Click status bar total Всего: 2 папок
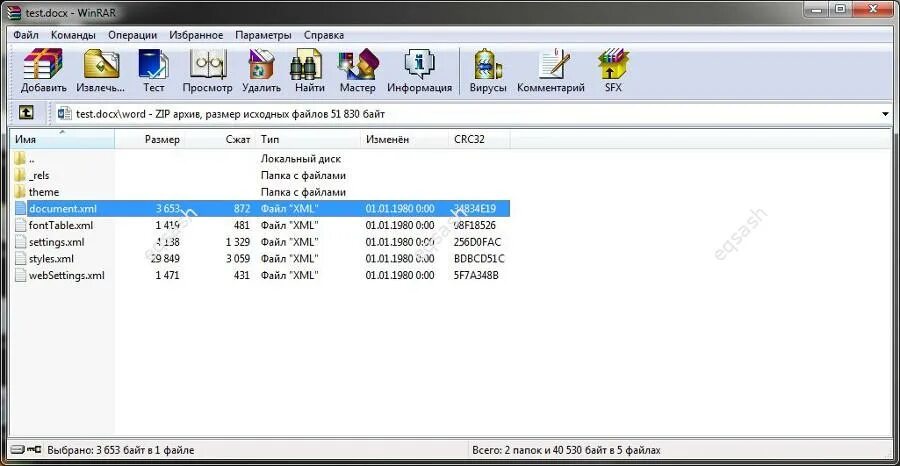Viewport: 900px width, 466px height. click(566, 450)
